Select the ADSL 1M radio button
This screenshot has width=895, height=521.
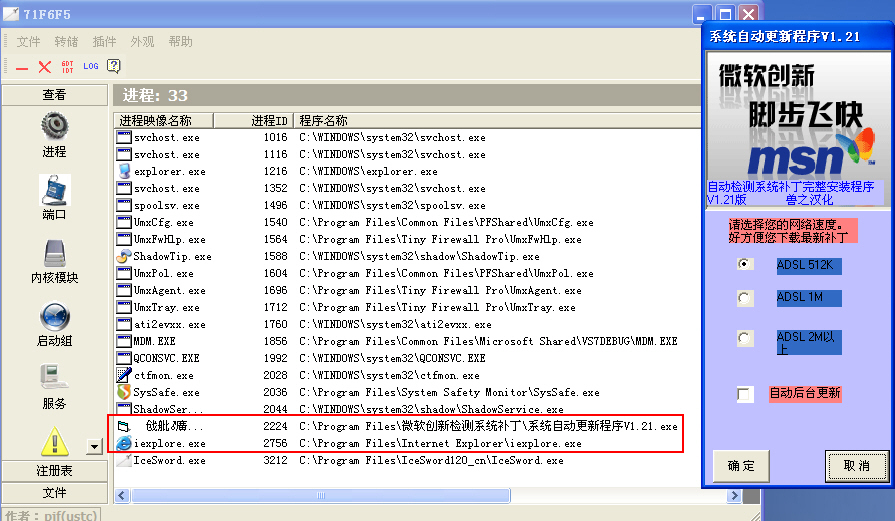pyautogui.click(x=744, y=298)
